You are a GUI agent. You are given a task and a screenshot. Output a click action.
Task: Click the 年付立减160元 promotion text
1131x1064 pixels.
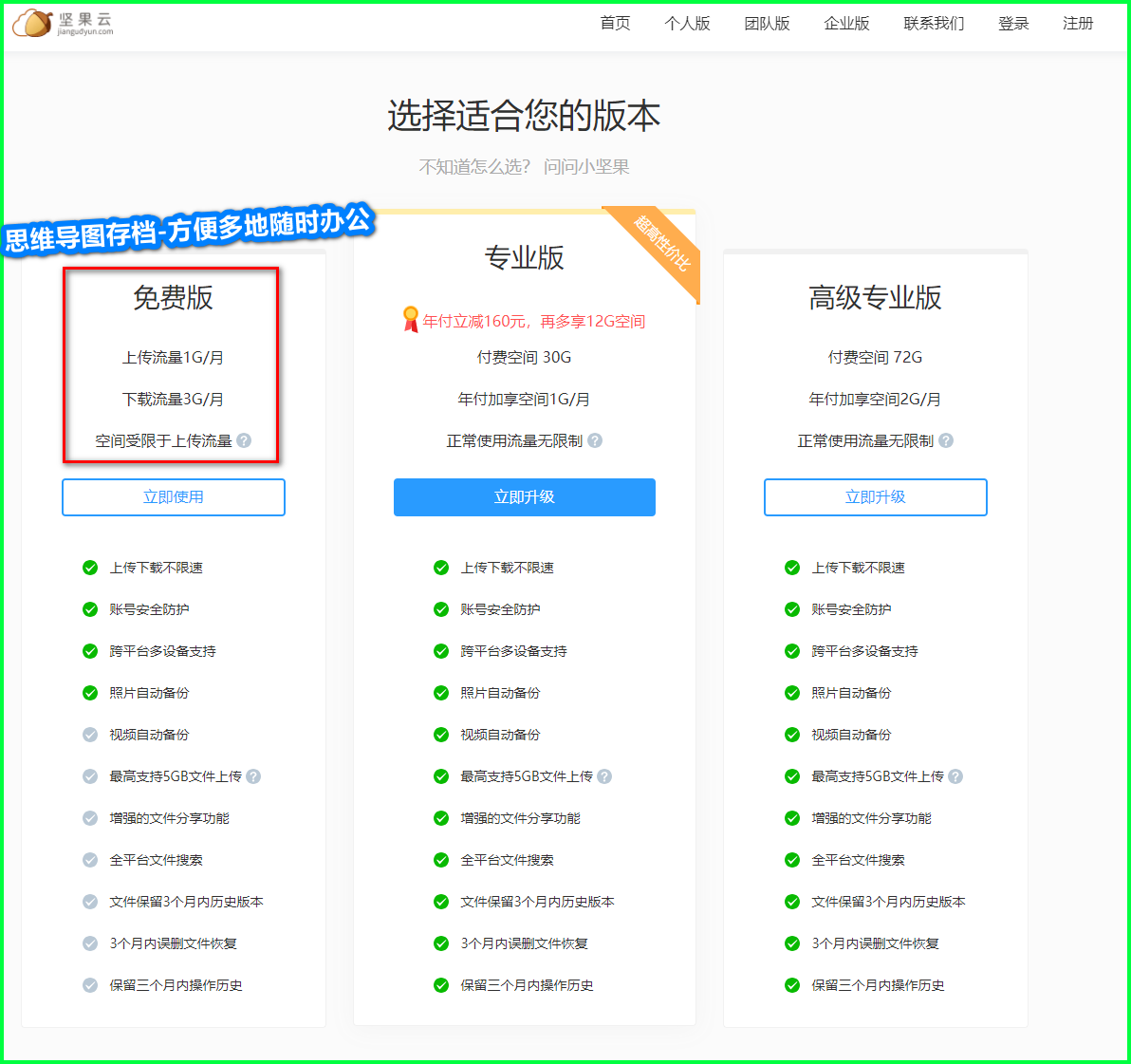(x=534, y=322)
